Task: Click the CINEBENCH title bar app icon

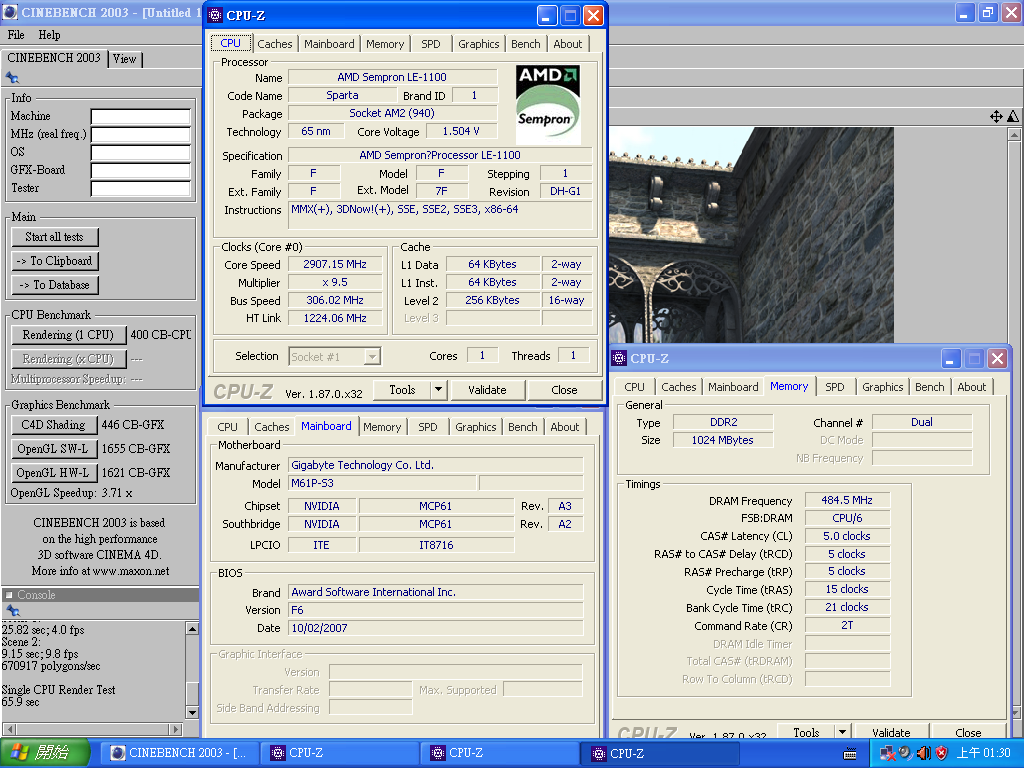Action: point(9,12)
